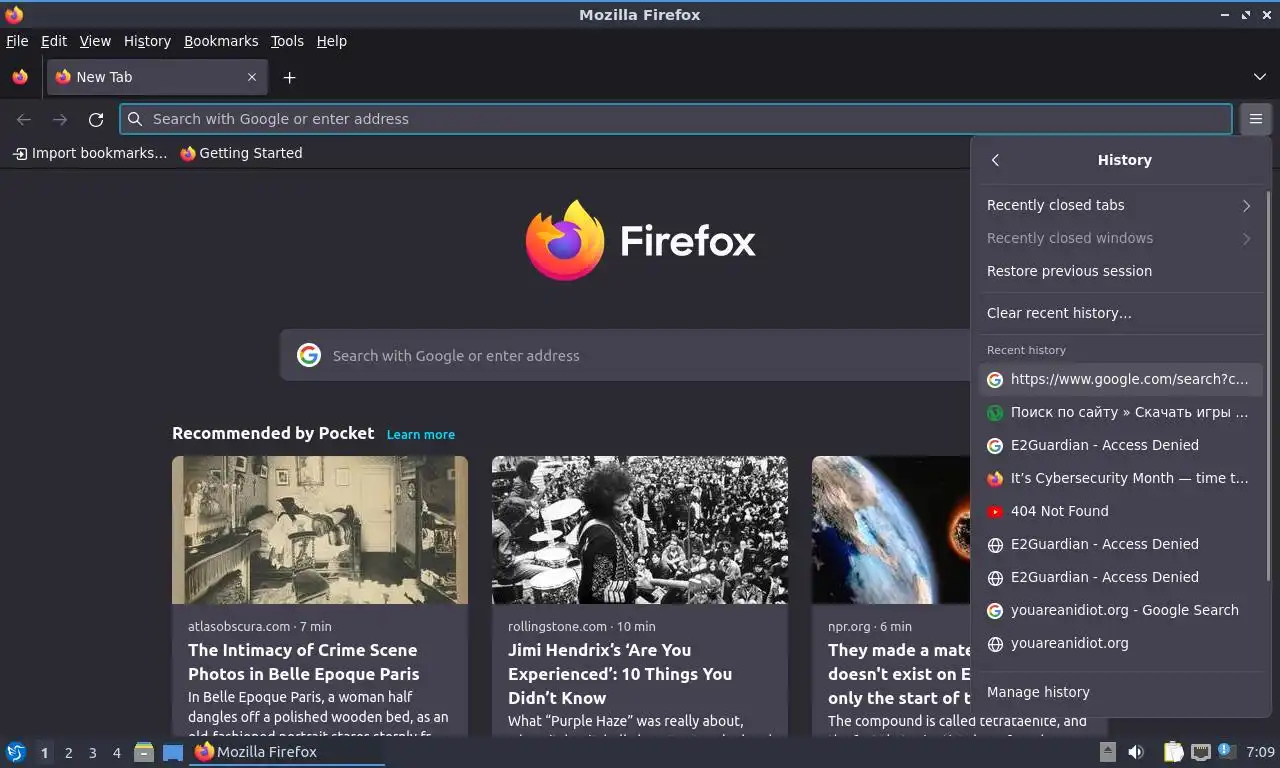Open the Bookmarks menu
The height and width of the screenshot is (768, 1280).
coord(221,41)
